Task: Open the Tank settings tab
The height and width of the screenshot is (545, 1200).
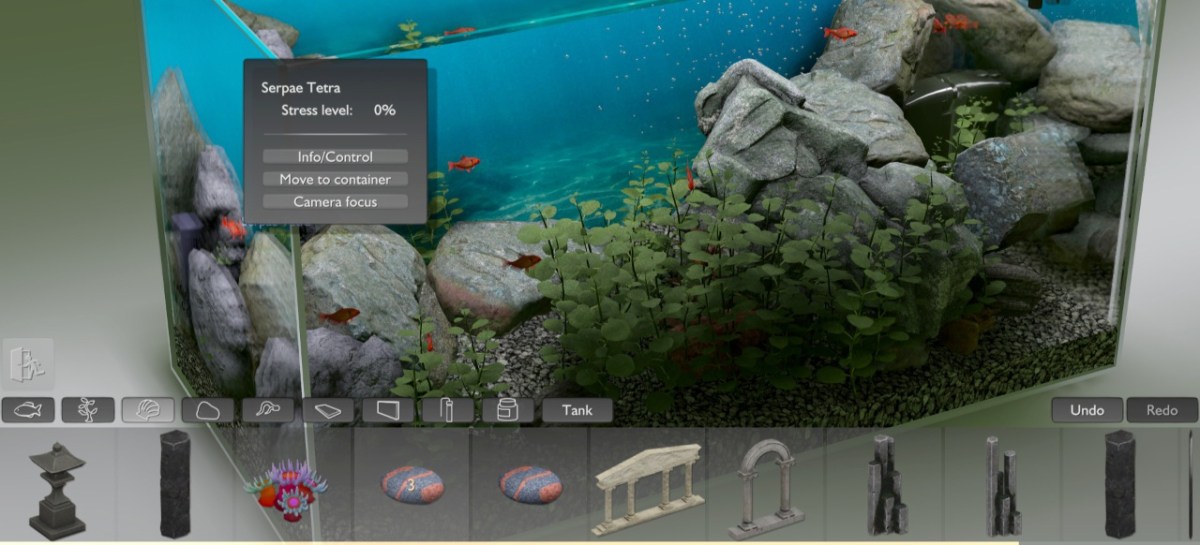Action: coord(577,410)
